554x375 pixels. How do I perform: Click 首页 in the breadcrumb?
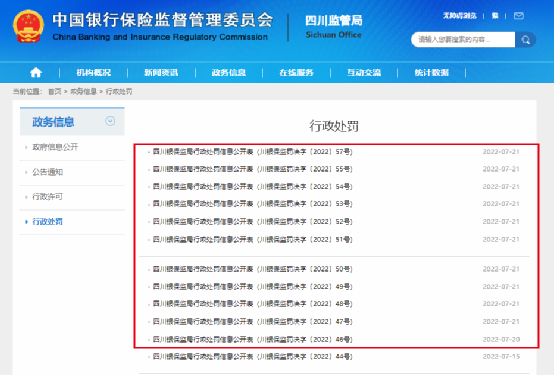pos(54,92)
